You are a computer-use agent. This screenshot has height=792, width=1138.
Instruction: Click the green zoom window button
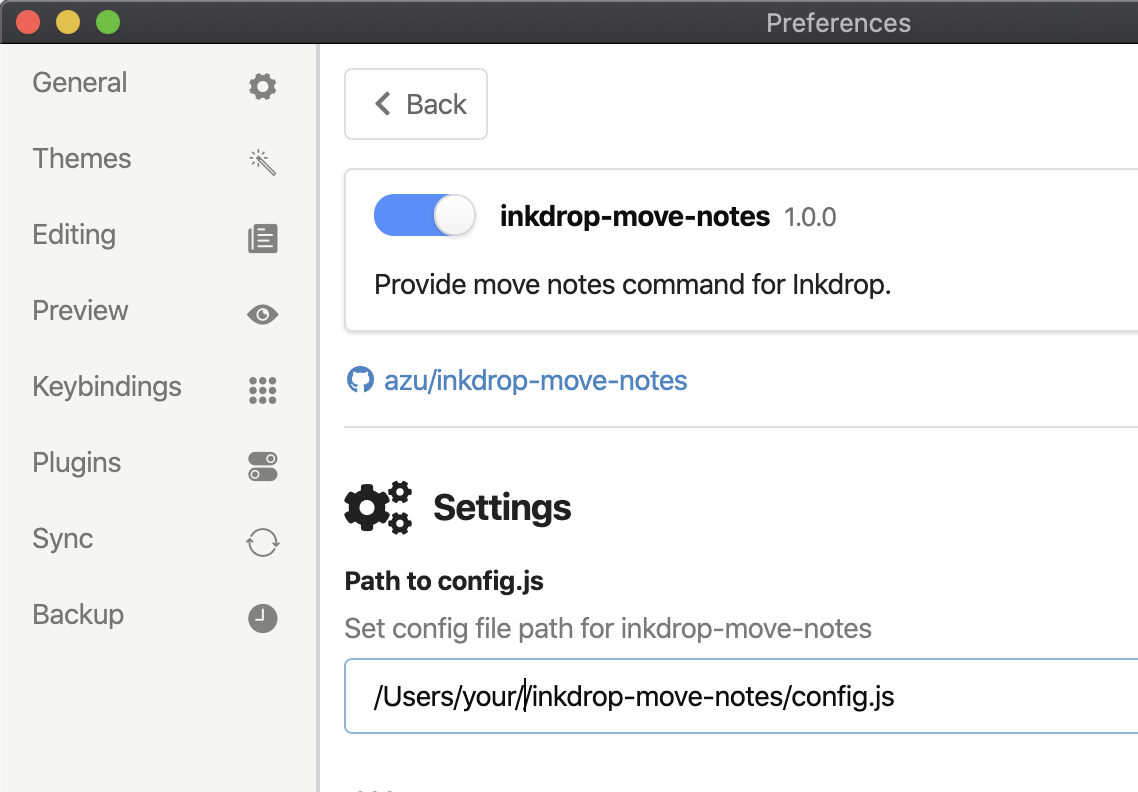[x=108, y=22]
